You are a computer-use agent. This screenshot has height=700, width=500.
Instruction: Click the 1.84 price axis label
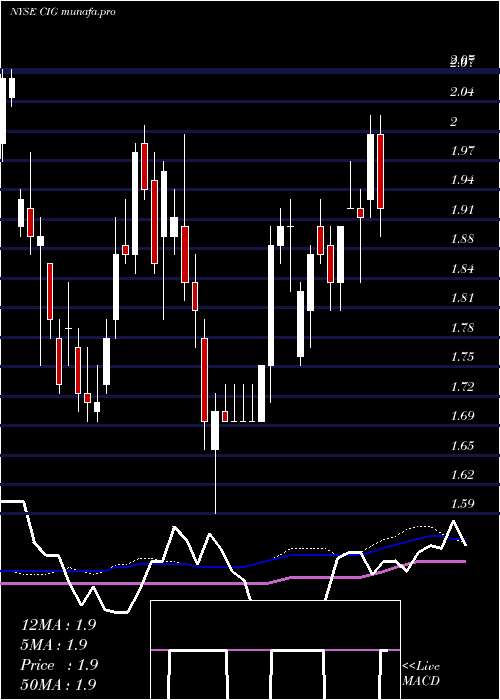(x=462, y=269)
